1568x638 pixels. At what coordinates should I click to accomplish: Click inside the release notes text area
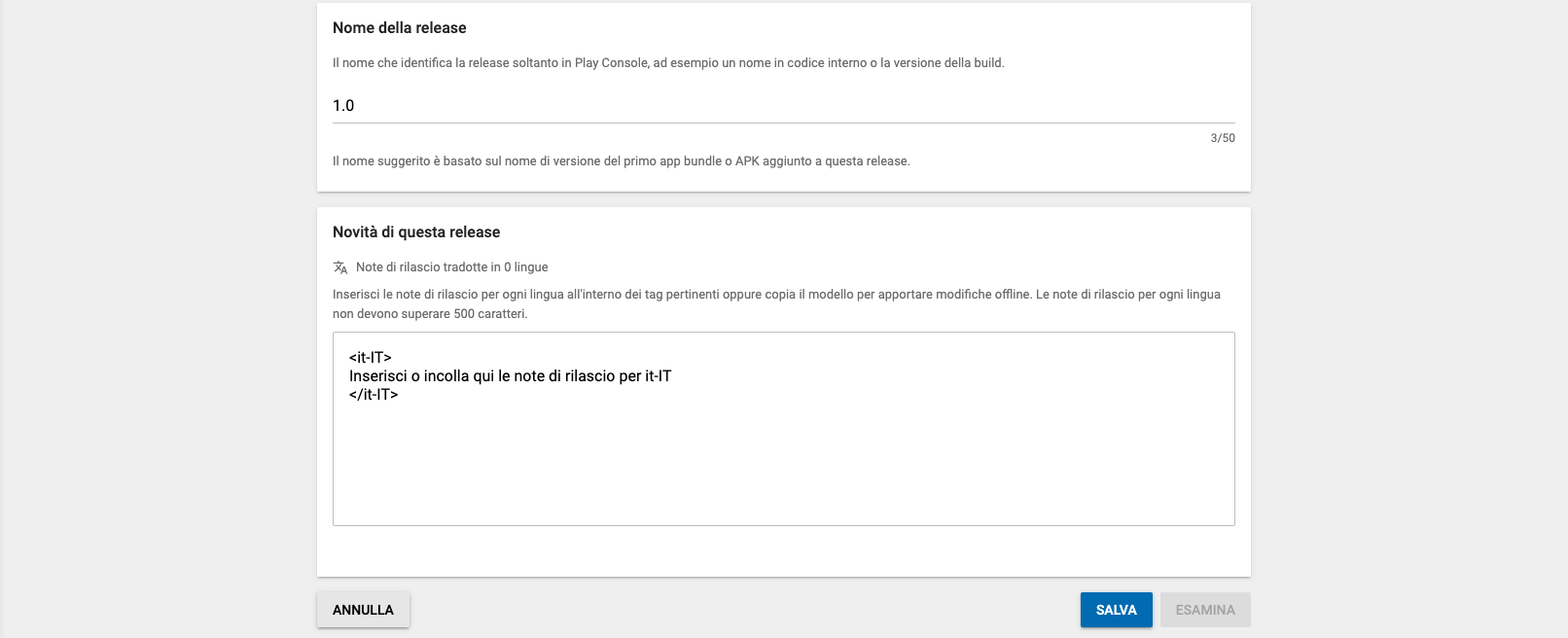[x=784, y=429]
